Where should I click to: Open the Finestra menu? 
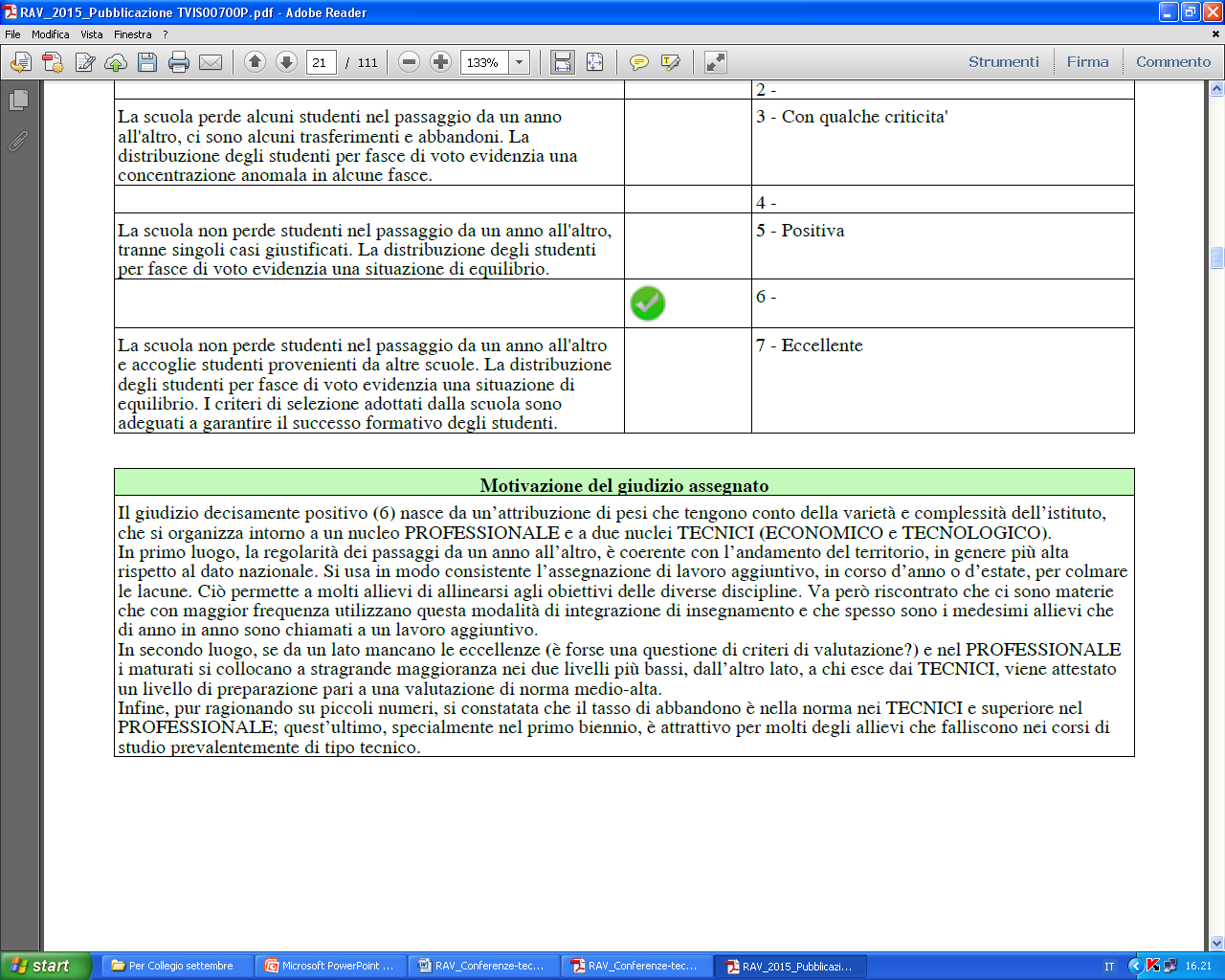(x=132, y=33)
